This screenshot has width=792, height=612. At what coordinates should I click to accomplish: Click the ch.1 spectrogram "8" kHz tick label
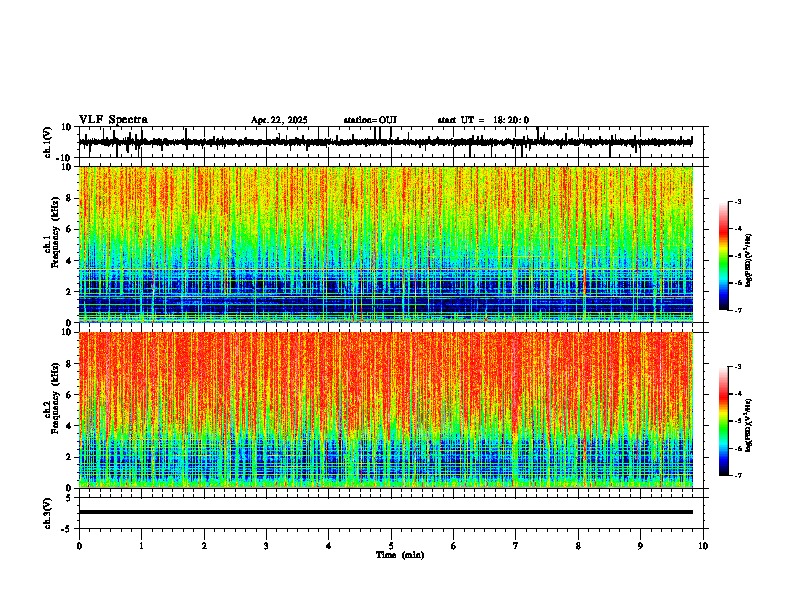(x=70, y=198)
